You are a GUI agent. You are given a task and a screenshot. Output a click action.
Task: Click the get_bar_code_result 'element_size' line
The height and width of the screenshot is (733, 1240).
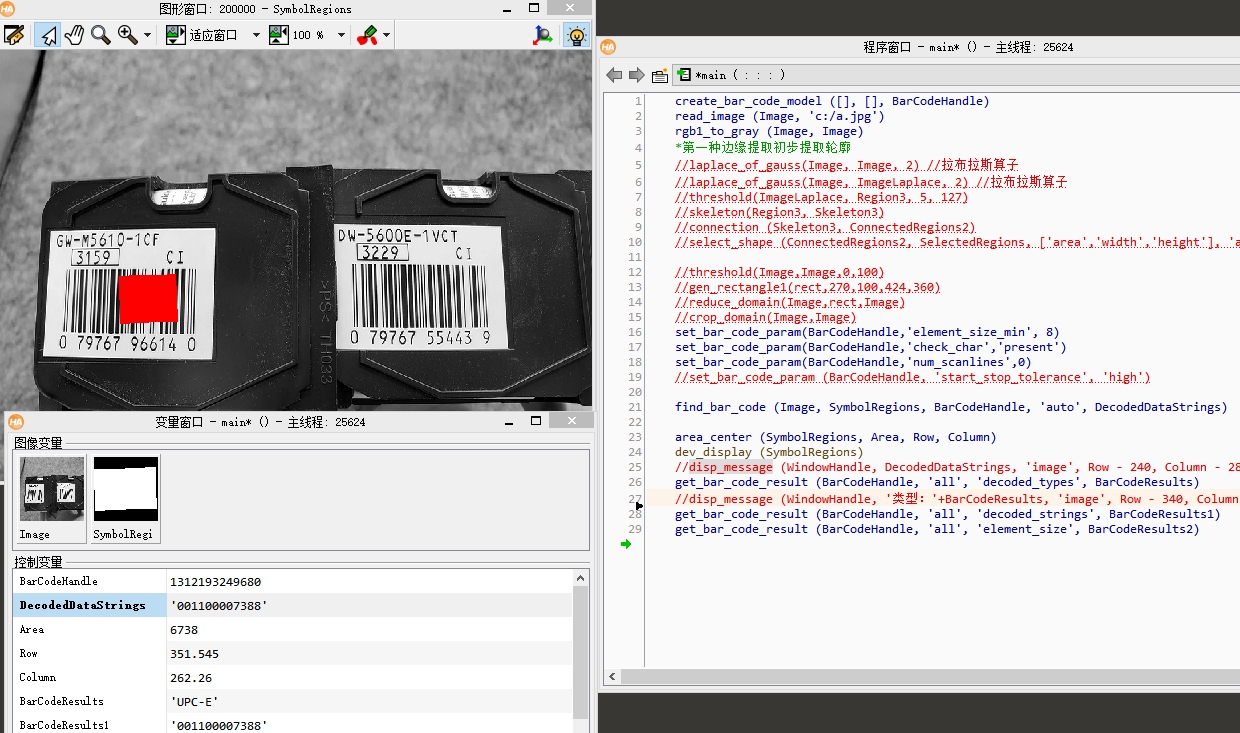pos(937,529)
